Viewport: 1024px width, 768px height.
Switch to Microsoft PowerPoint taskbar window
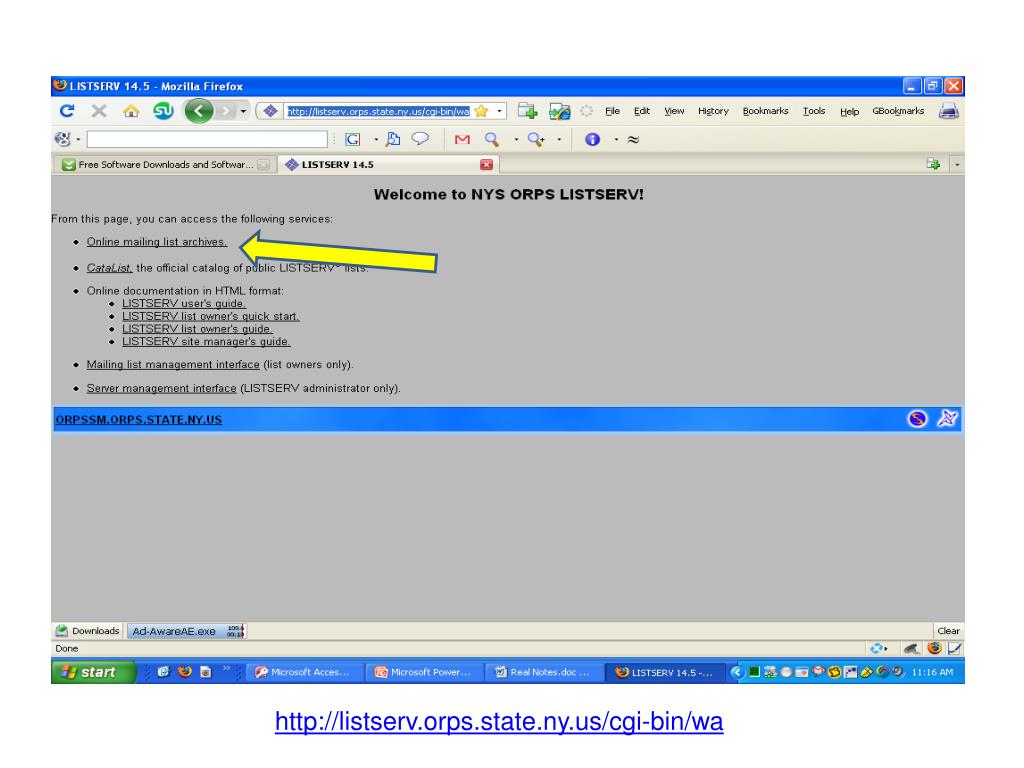tap(425, 672)
